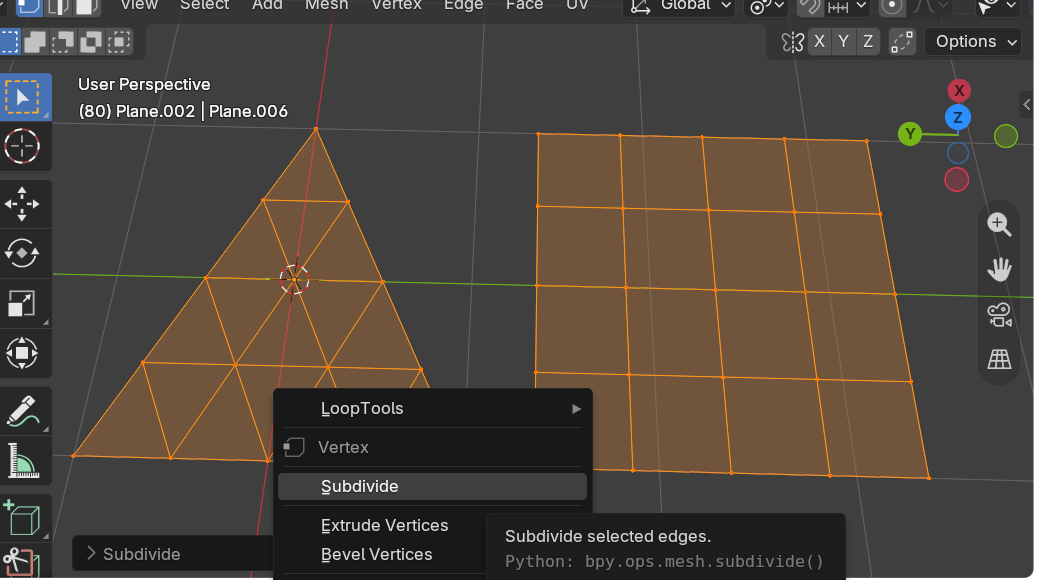Open the Select menu
Image resolution: width=1039 pixels, height=580 pixels.
(205, 5)
